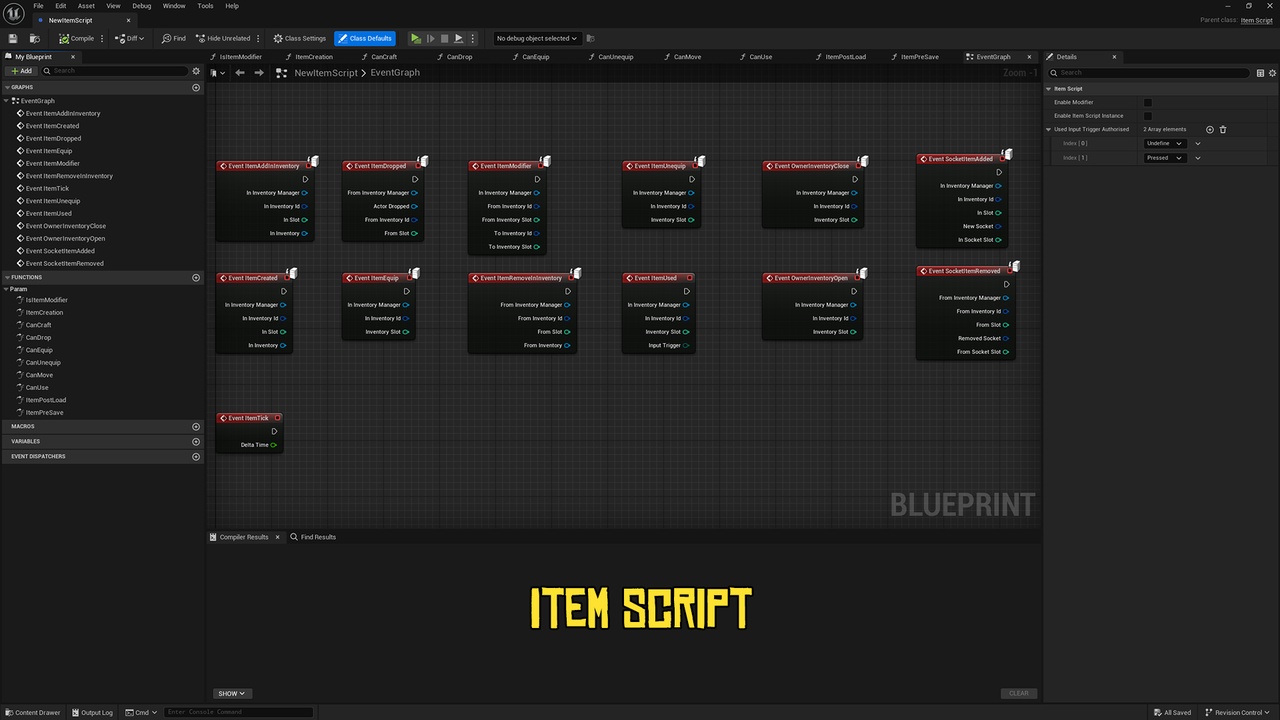This screenshot has width=1280, height=720.
Task: Click the Removed Socket output pin
Action: click(1005, 338)
